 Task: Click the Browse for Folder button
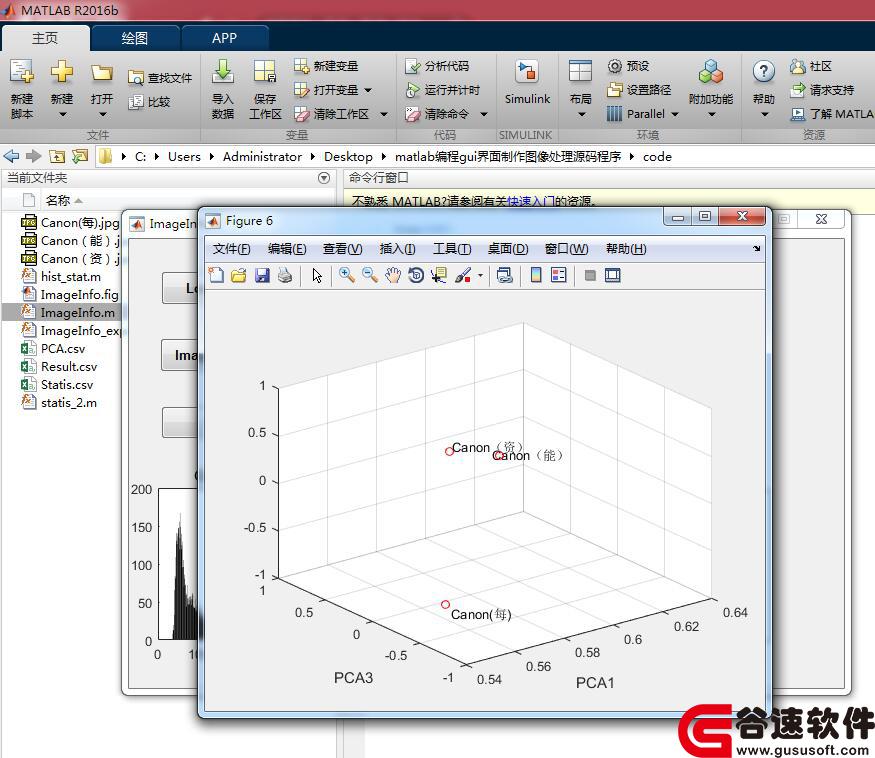(x=80, y=156)
